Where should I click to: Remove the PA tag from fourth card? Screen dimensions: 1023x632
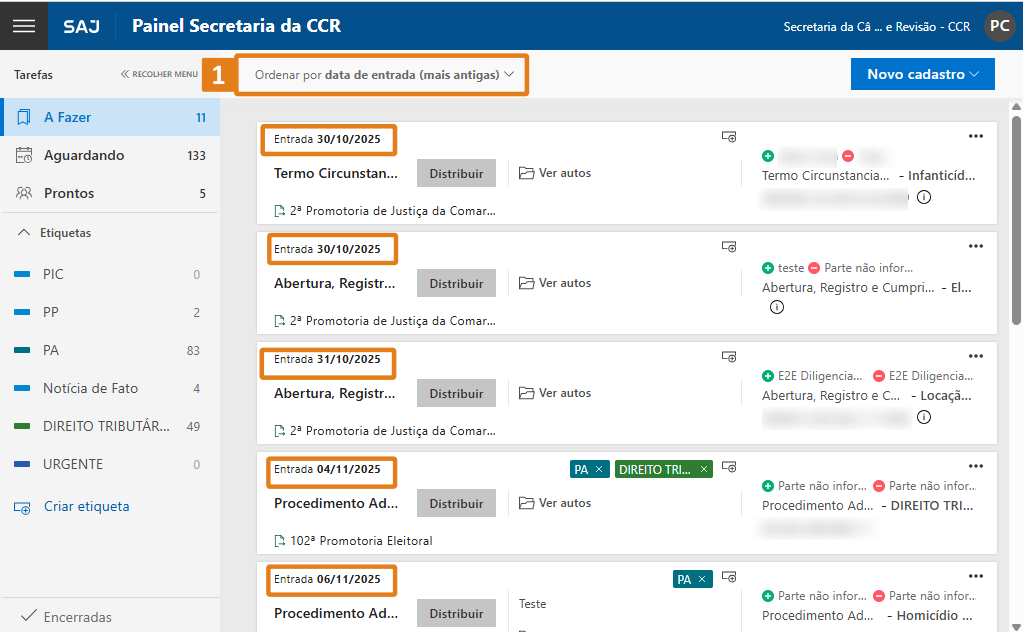click(599, 469)
